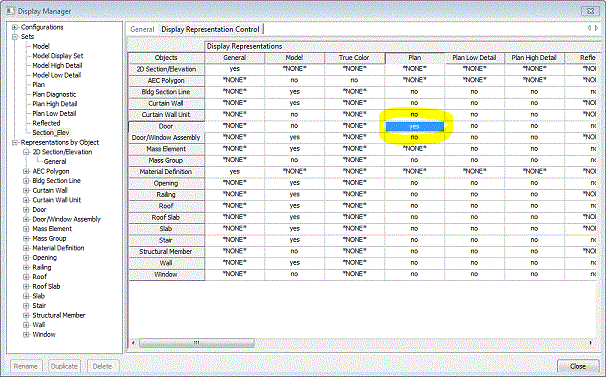Click no in Curtain Wall Plan cell

[x=415, y=103]
